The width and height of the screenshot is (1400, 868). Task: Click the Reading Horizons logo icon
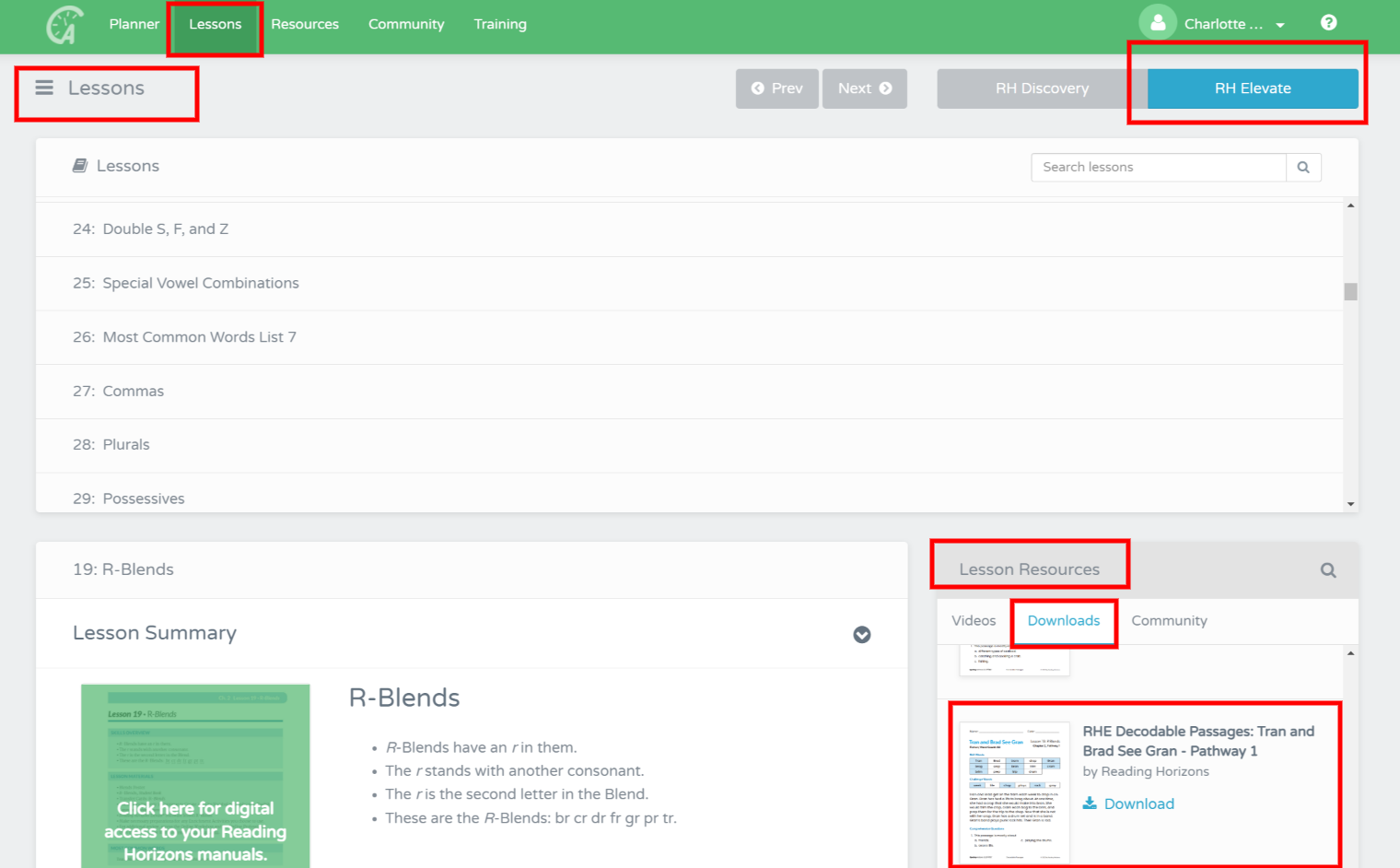[x=64, y=25]
